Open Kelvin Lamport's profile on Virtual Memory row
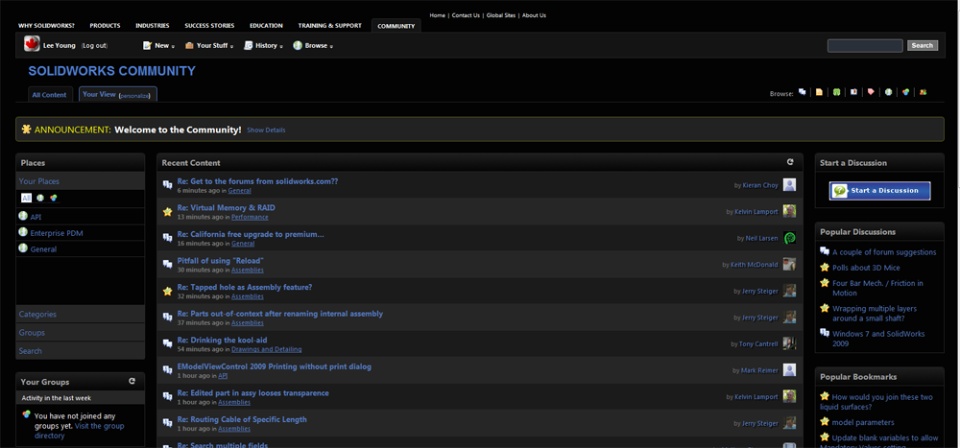Viewport: 960px width, 448px height. (756, 212)
